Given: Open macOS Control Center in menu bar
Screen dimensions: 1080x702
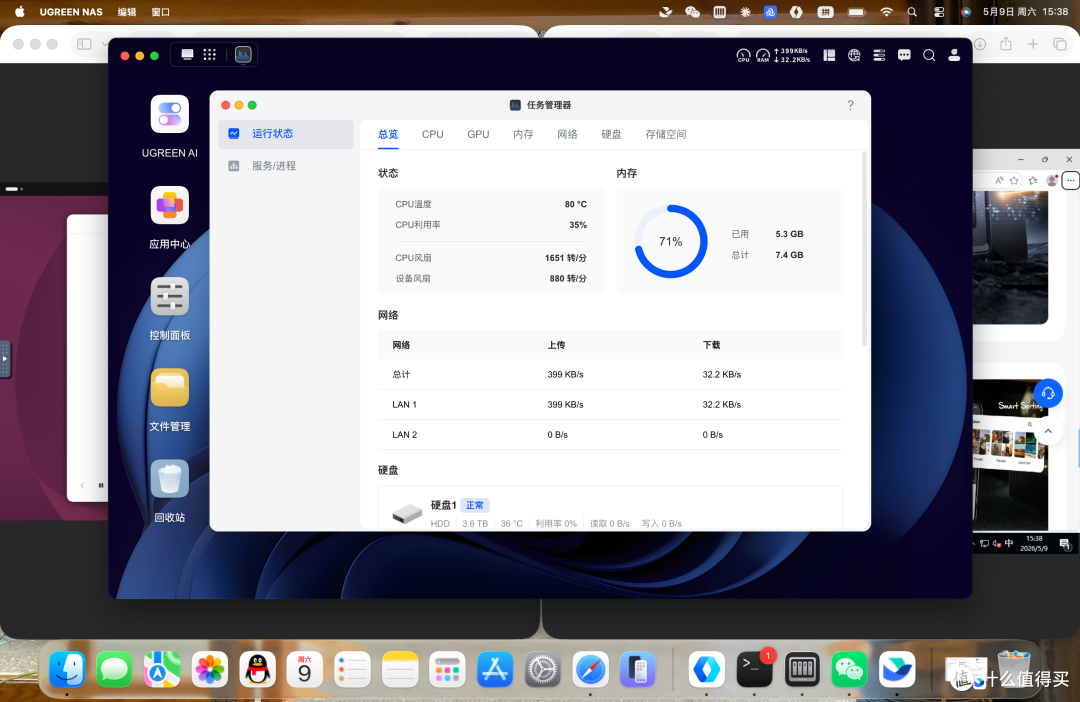Looking at the screenshot, I should point(939,12).
